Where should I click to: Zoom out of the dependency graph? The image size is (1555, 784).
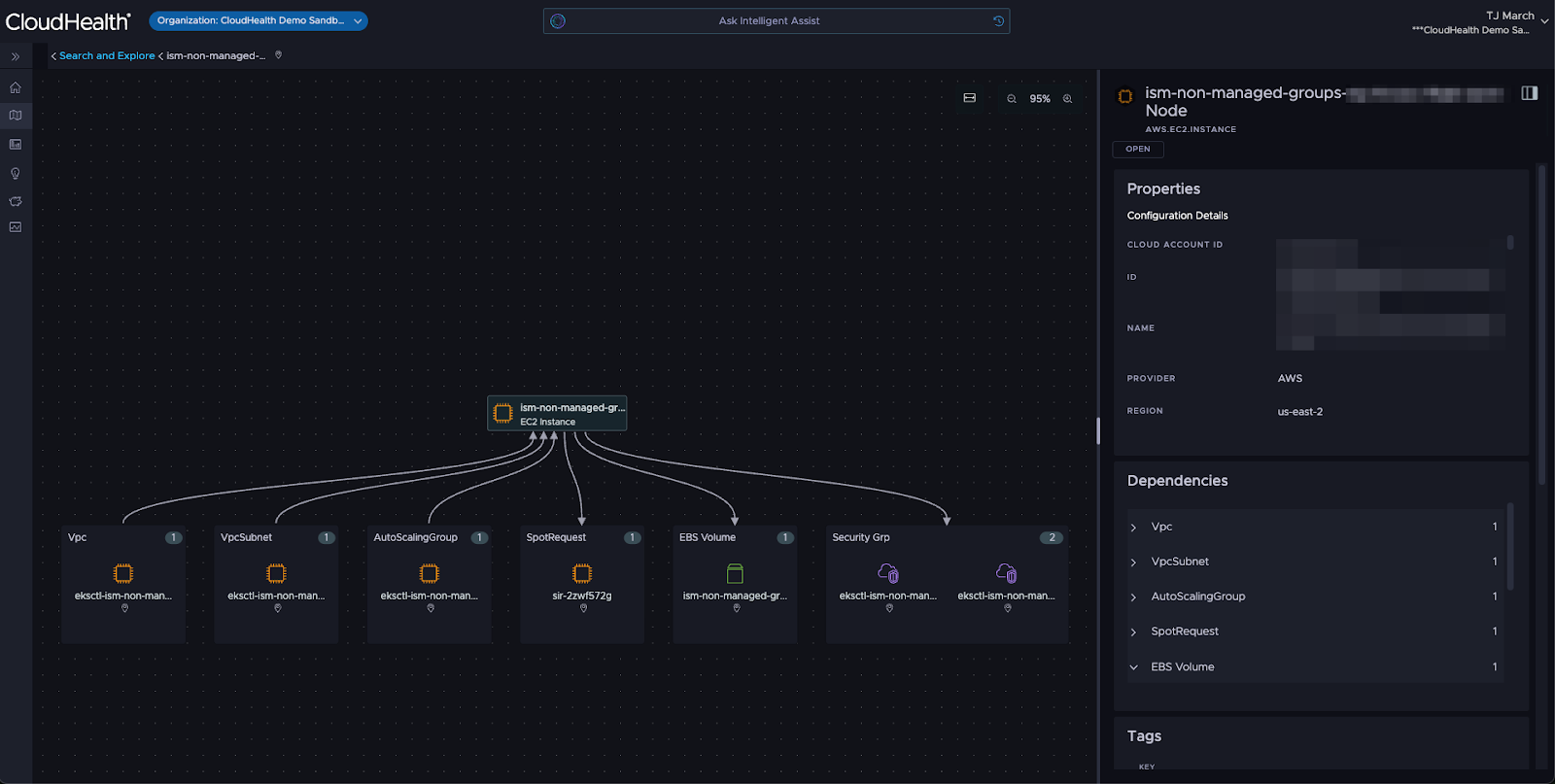coord(1012,99)
